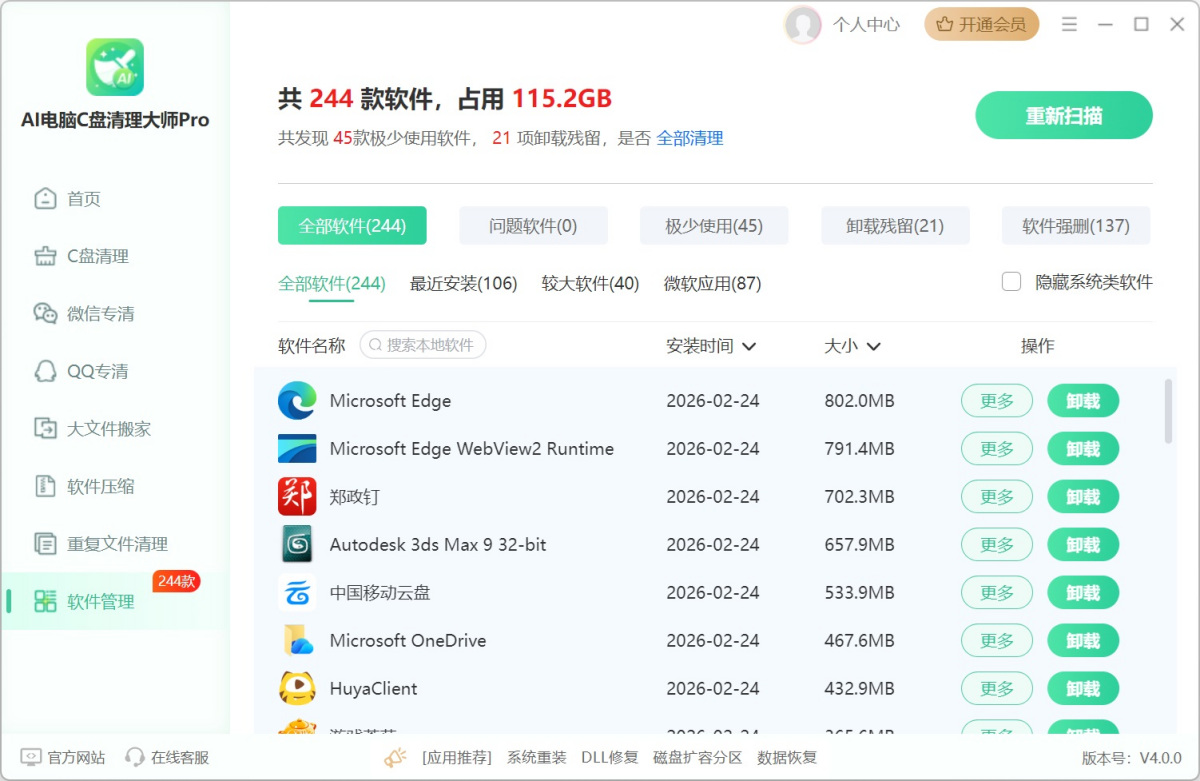Switch to 极少使用(45) tab

pyautogui.click(x=714, y=226)
